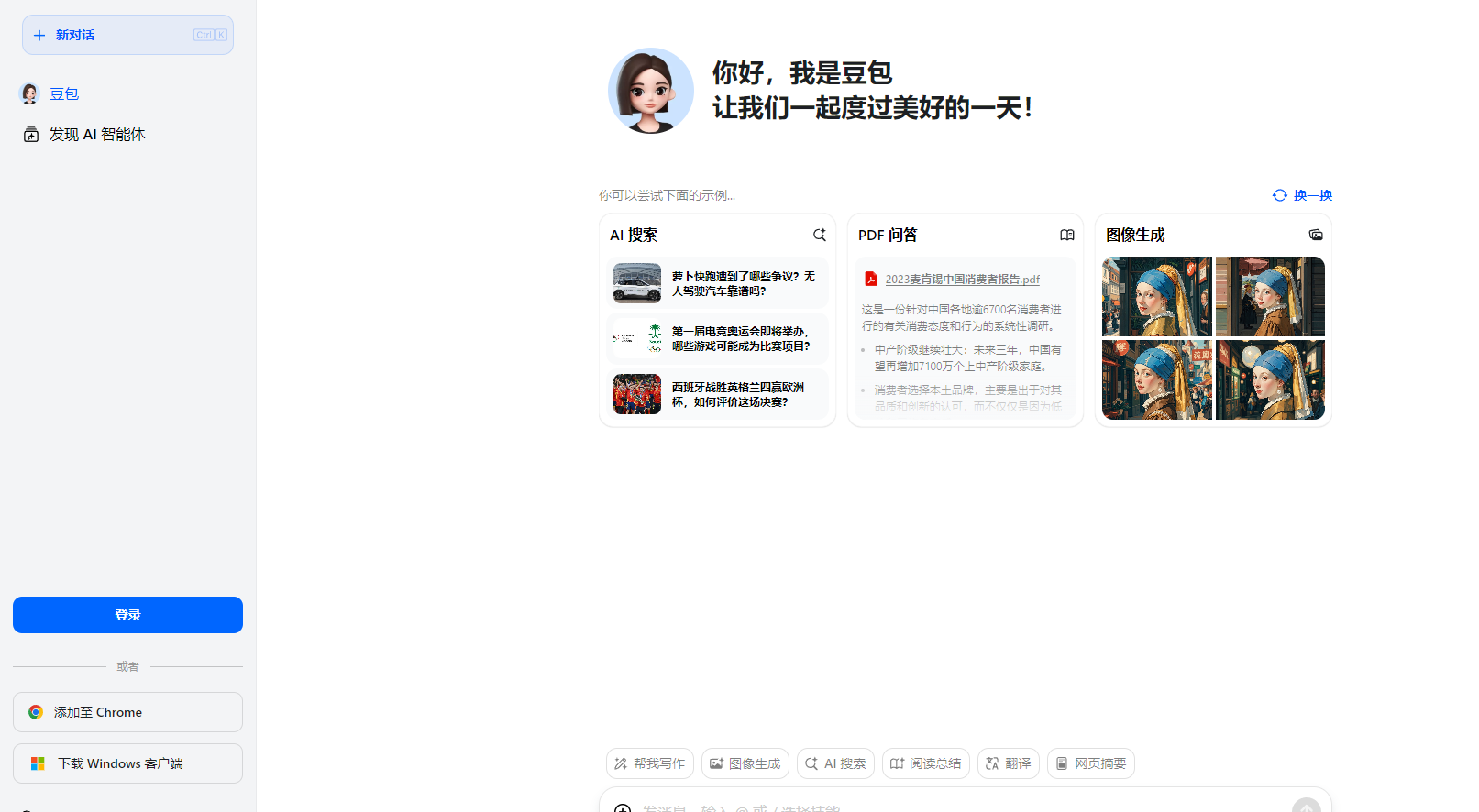Viewport: 1479px width, 812px height.
Task: Click the blue 登录 login button
Action: (x=127, y=615)
